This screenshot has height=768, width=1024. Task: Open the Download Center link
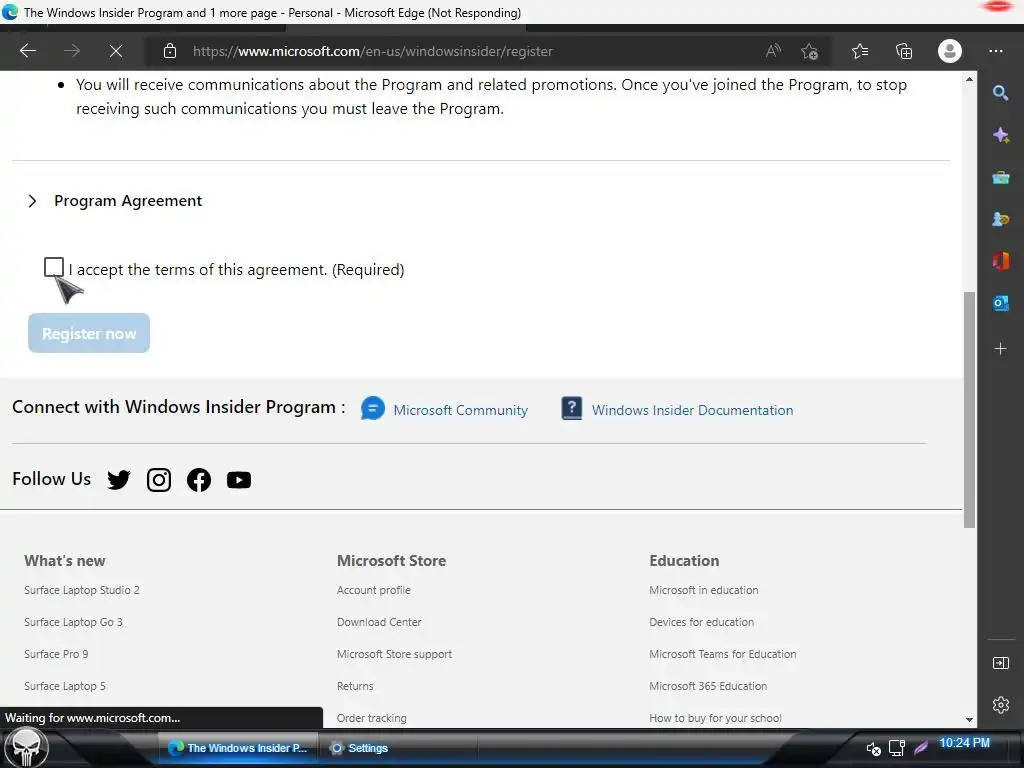[379, 622]
